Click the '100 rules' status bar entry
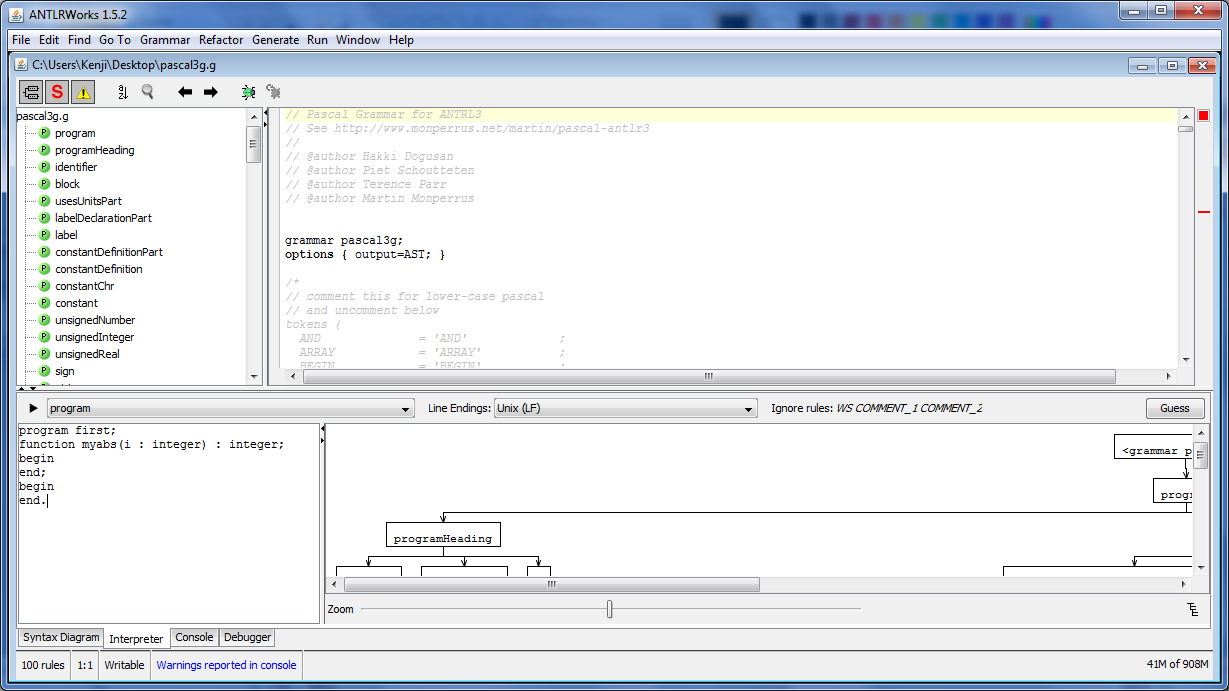Screen dimensions: 1229x691 43,665
